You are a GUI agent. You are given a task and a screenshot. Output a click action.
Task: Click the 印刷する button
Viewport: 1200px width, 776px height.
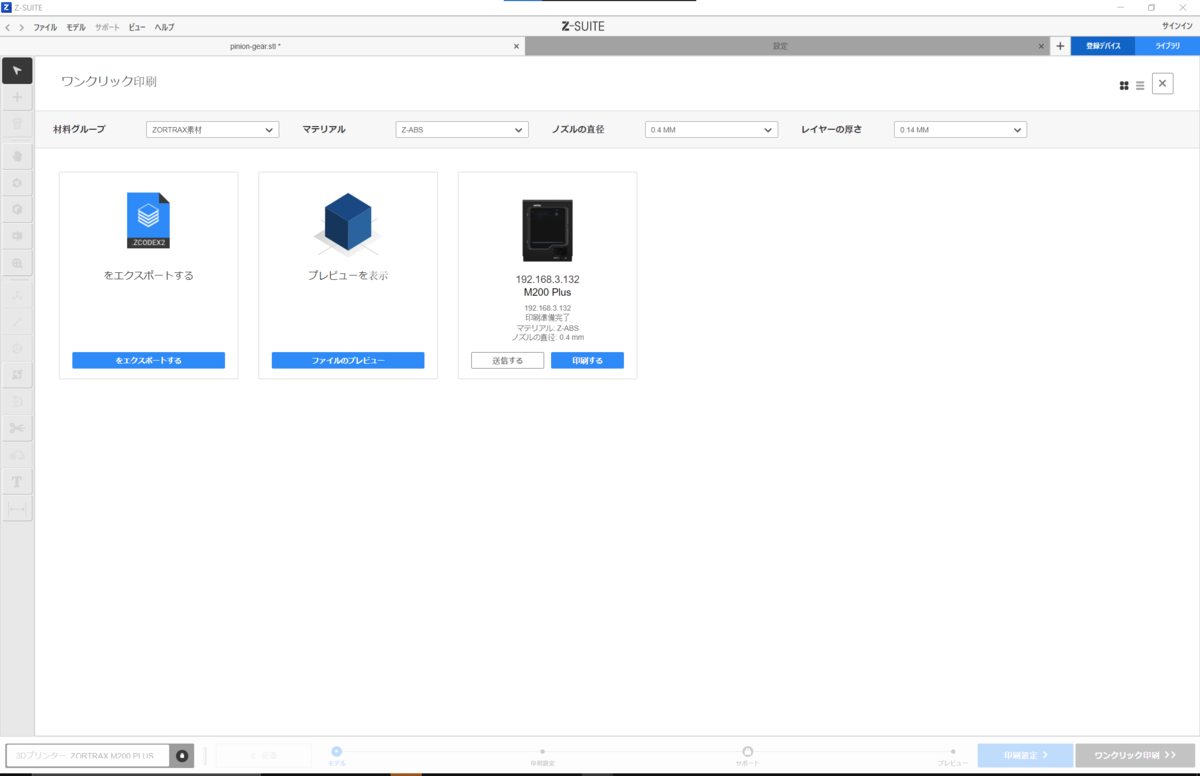coord(587,360)
